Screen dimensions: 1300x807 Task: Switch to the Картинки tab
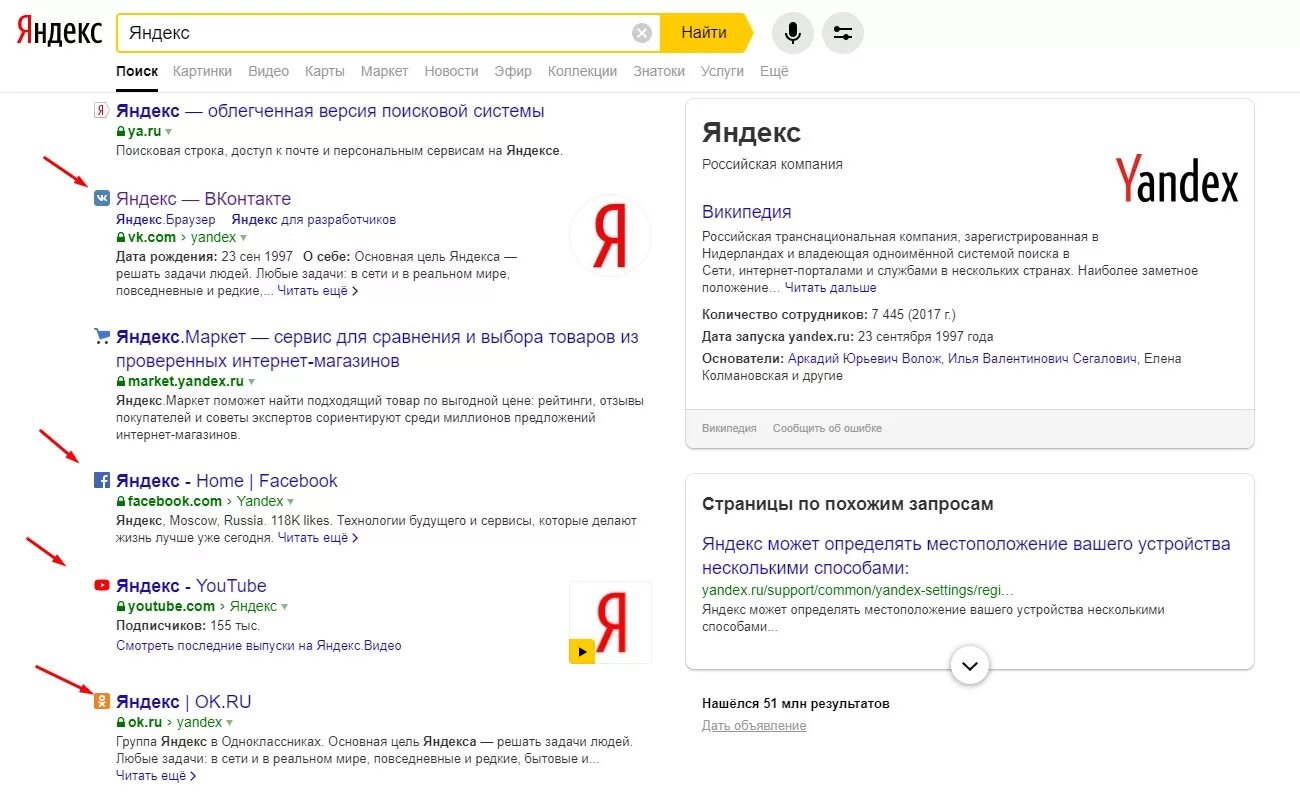tap(202, 71)
